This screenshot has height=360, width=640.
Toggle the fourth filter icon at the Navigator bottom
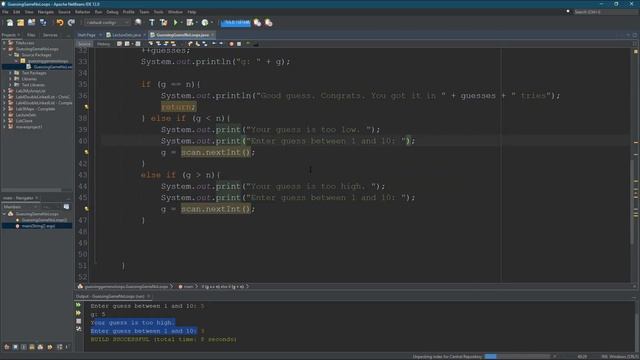click(x=32, y=347)
